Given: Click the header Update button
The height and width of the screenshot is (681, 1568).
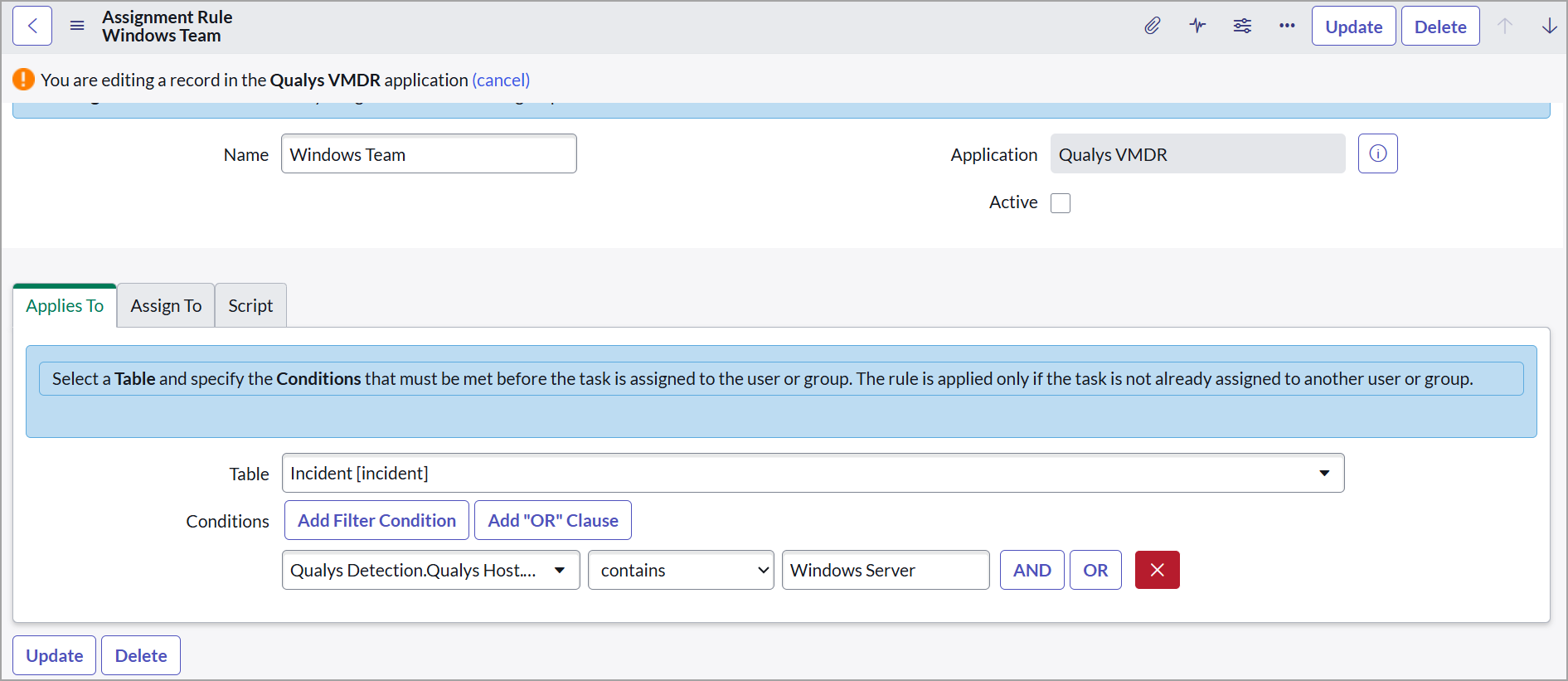Looking at the screenshot, I should [1354, 26].
